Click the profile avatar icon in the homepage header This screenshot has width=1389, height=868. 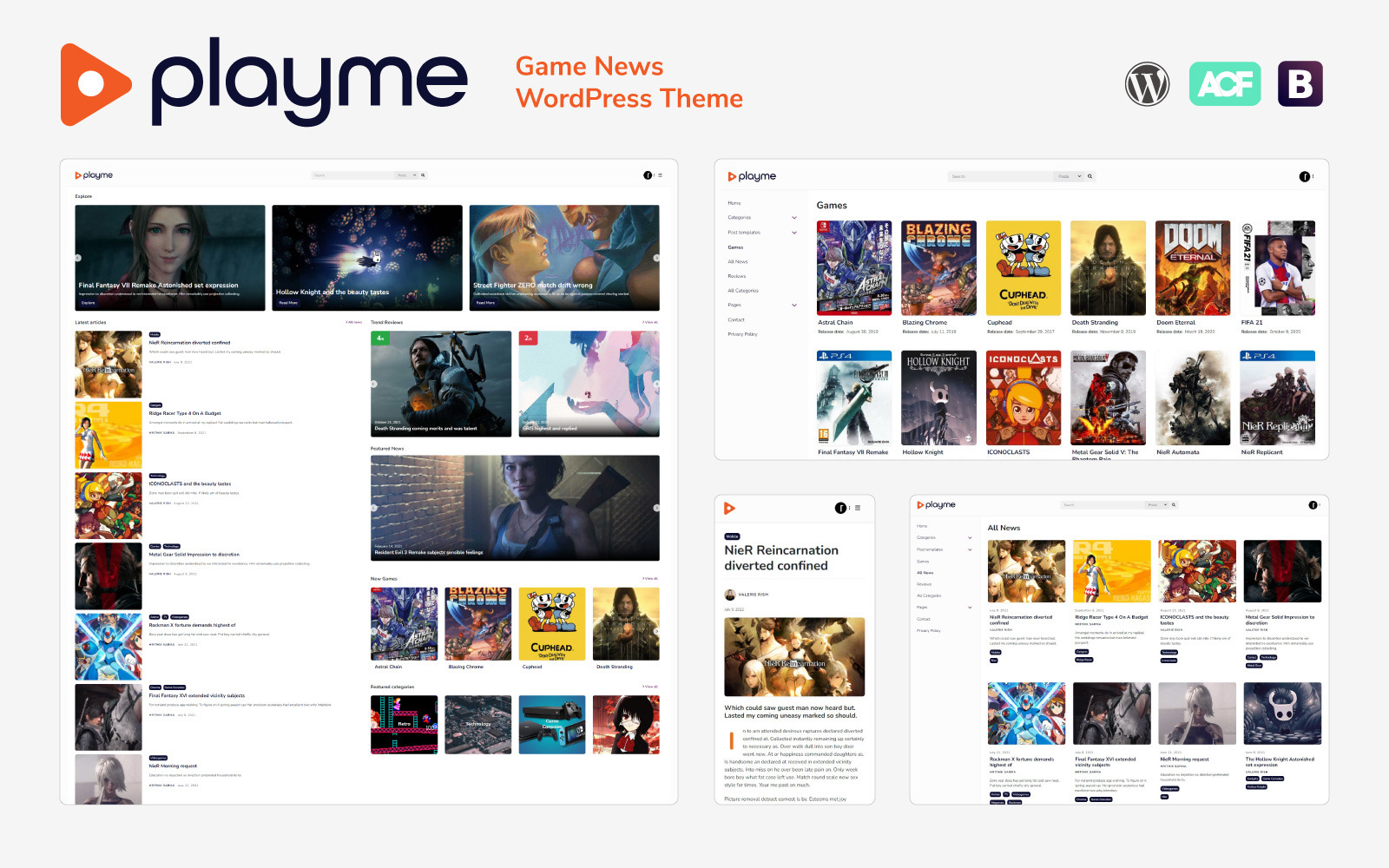(x=648, y=174)
